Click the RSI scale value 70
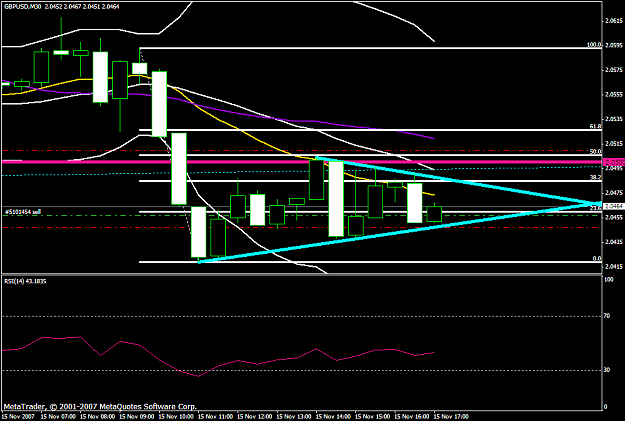The image size is (625, 421). point(607,316)
